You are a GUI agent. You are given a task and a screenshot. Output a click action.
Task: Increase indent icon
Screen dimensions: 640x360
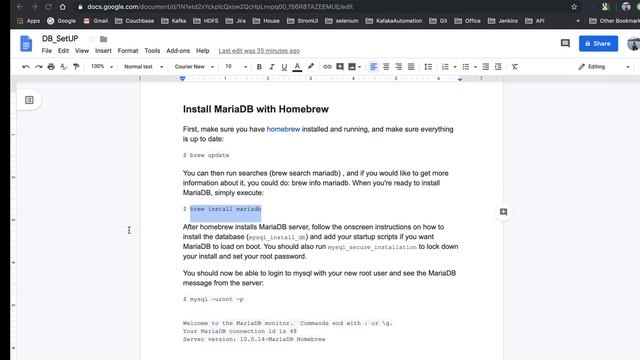tap(498, 67)
